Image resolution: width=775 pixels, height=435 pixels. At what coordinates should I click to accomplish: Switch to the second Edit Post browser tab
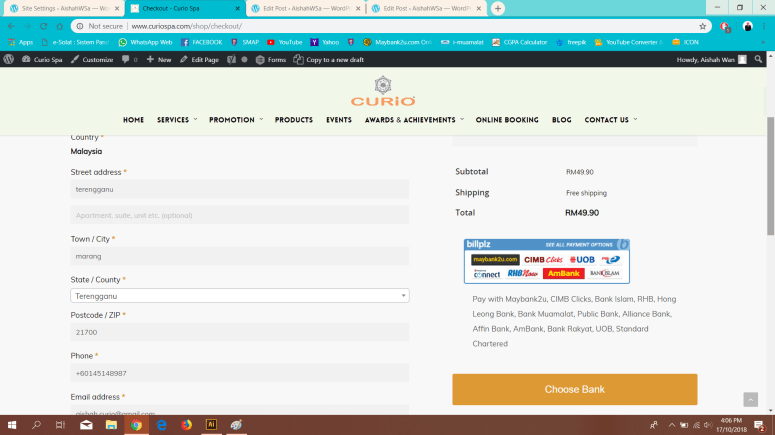coord(427,8)
